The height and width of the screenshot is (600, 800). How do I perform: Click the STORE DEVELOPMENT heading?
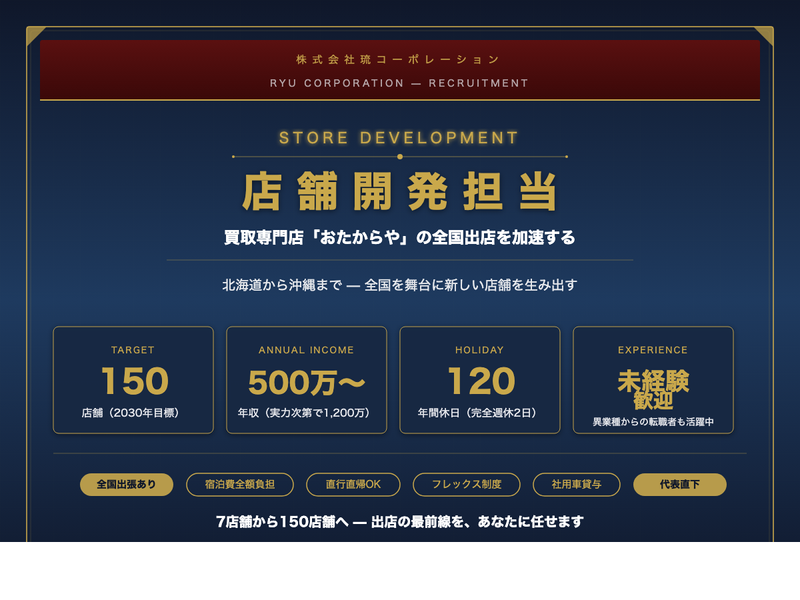[399, 138]
